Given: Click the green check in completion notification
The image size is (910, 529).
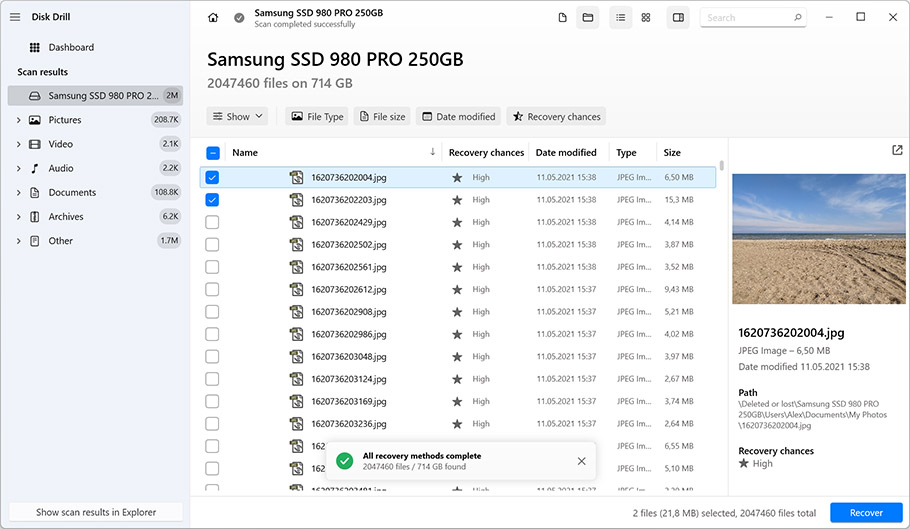Looking at the screenshot, I should (345, 461).
